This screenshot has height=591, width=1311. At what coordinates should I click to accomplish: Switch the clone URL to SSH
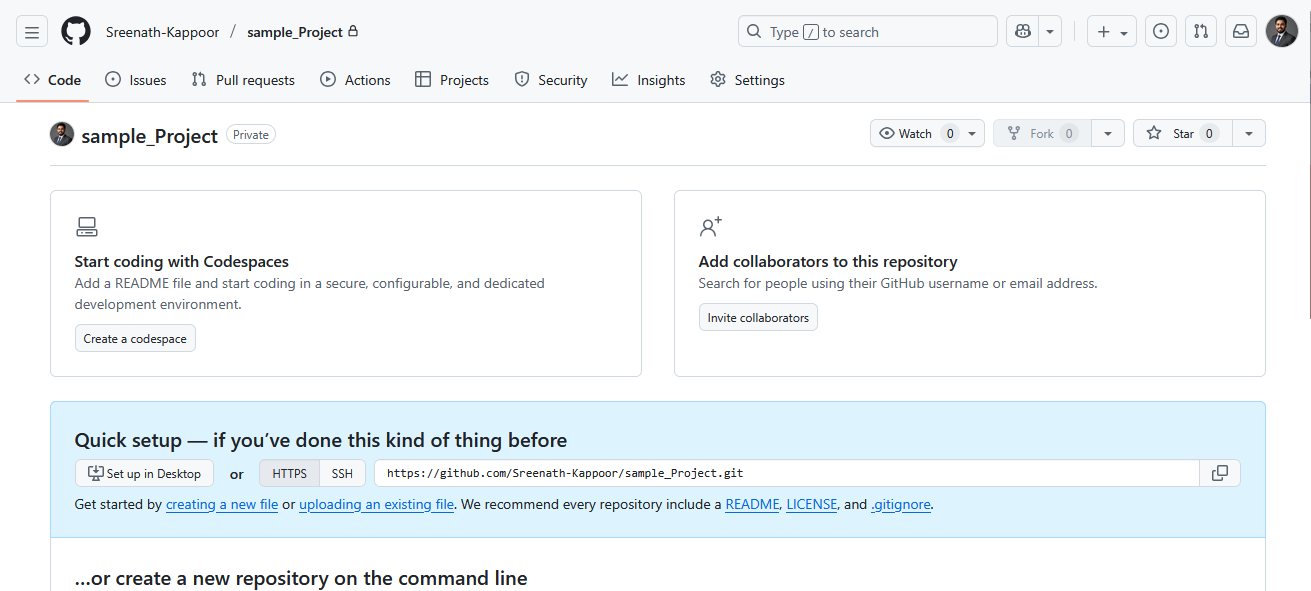tap(342, 472)
